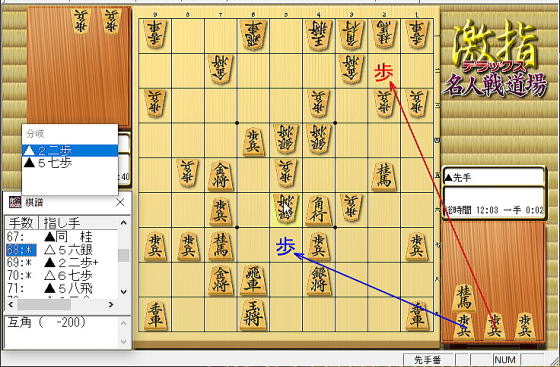Select move 71 ▲５八飛 in list
This screenshot has width=560, height=367.
pyautogui.click(x=61, y=288)
